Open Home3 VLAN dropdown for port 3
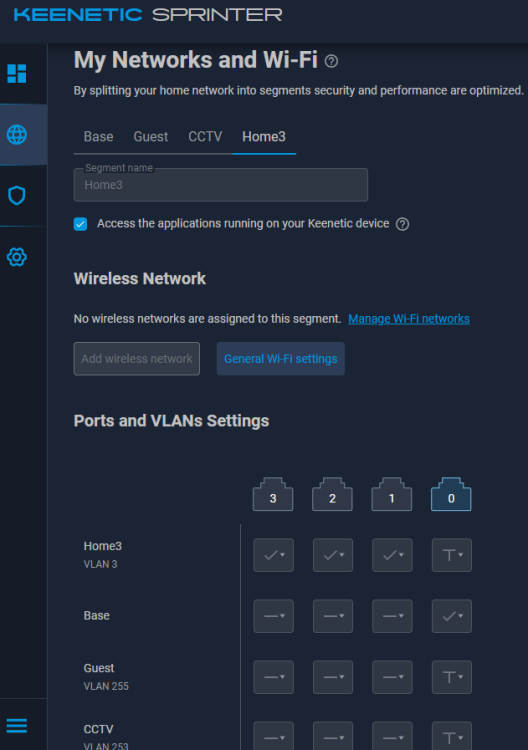Viewport: 528px width, 750px height. (x=274, y=555)
